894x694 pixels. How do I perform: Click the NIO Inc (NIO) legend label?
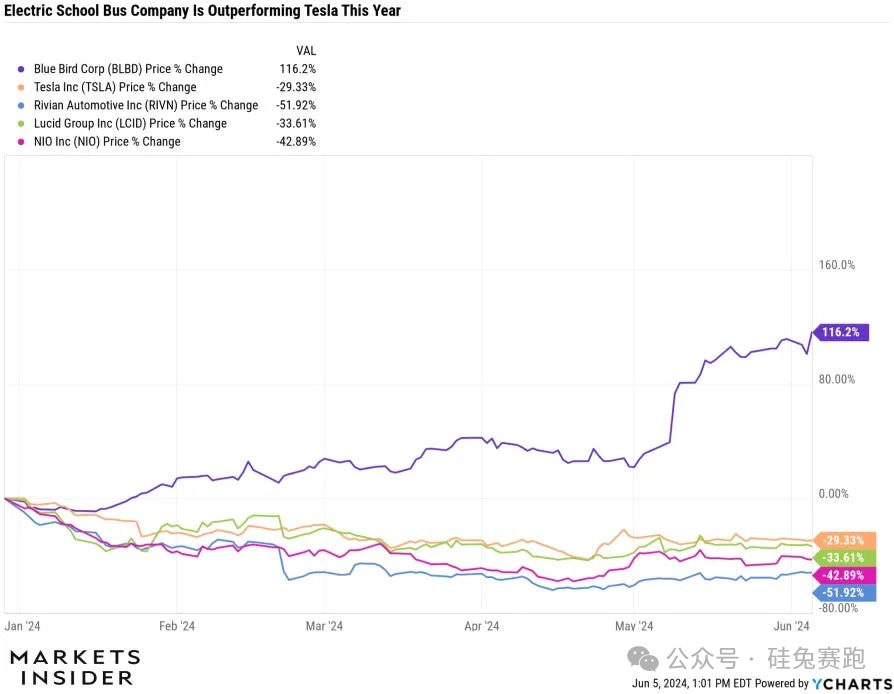(x=107, y=141)
